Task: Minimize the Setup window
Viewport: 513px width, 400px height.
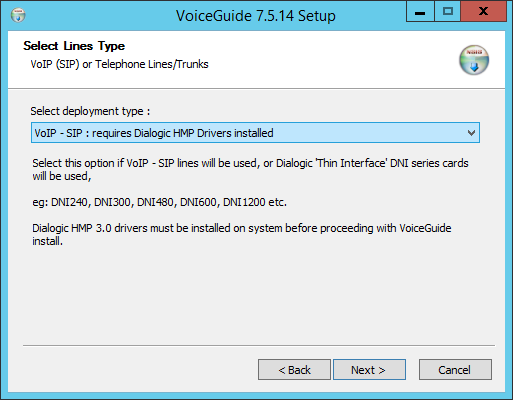Action: click(420, 12)
